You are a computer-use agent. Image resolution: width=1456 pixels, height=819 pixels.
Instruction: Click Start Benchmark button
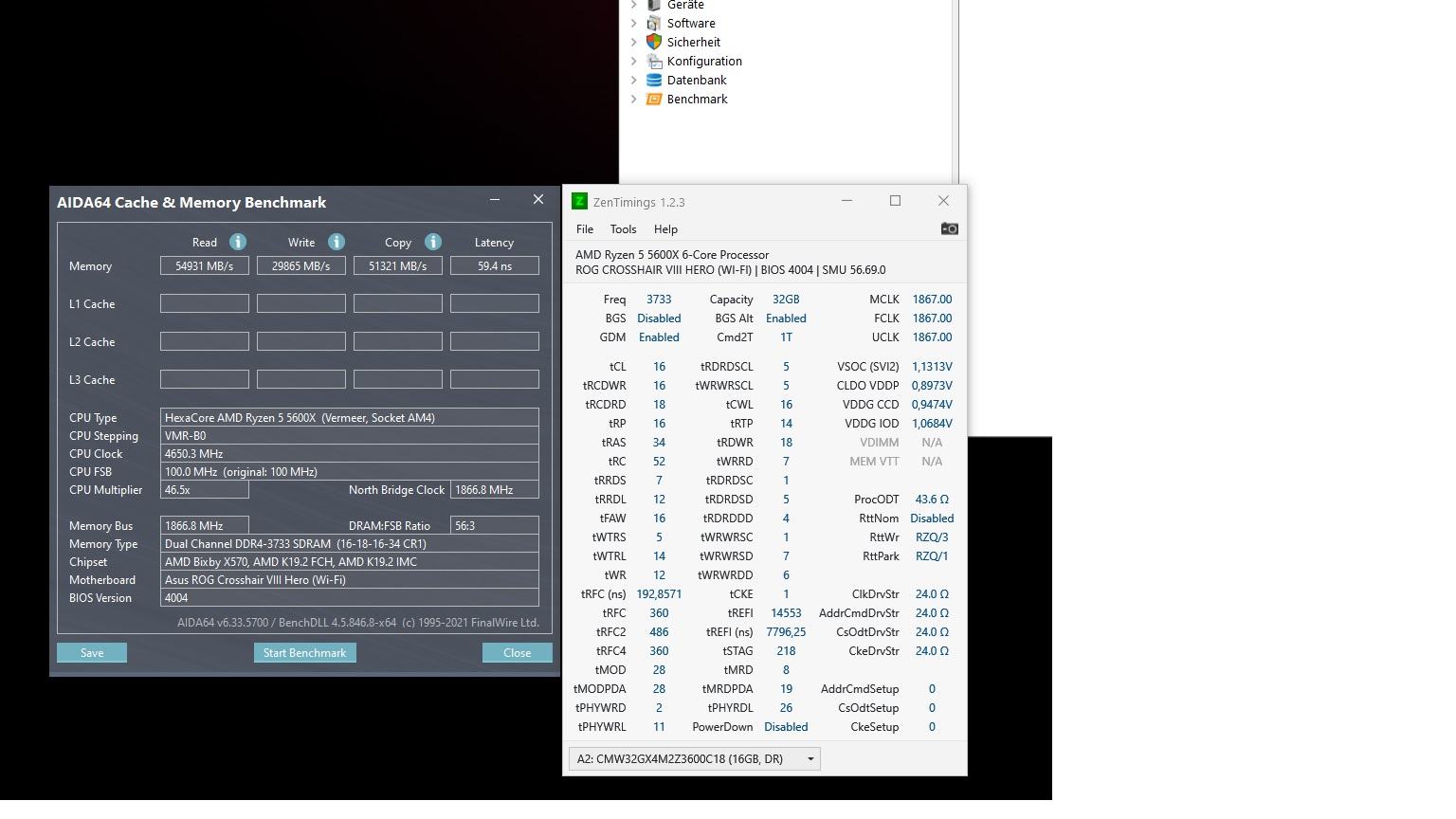304,652
